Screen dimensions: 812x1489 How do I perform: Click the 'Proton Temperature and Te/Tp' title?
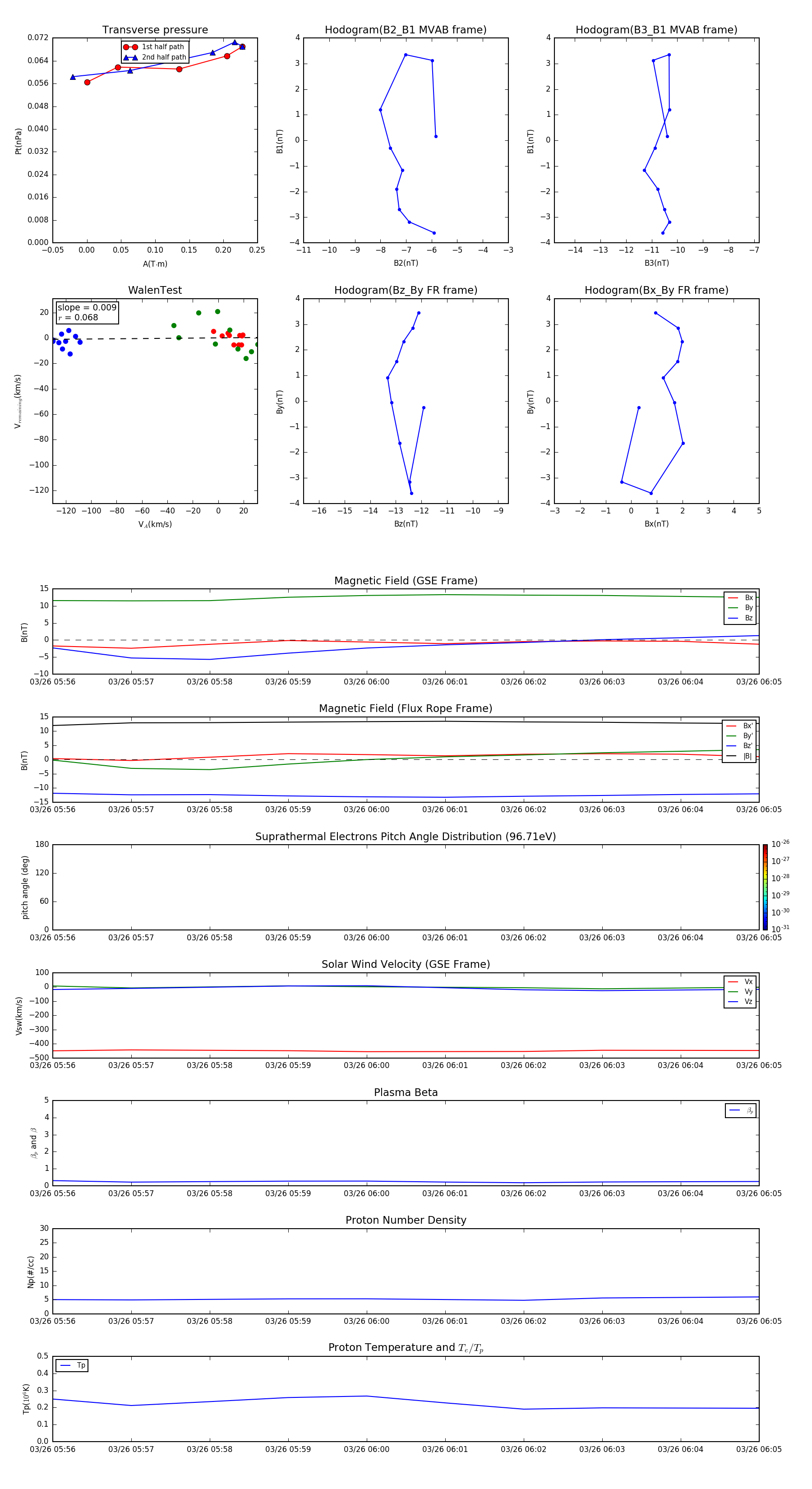click(x=406, y=1348)
